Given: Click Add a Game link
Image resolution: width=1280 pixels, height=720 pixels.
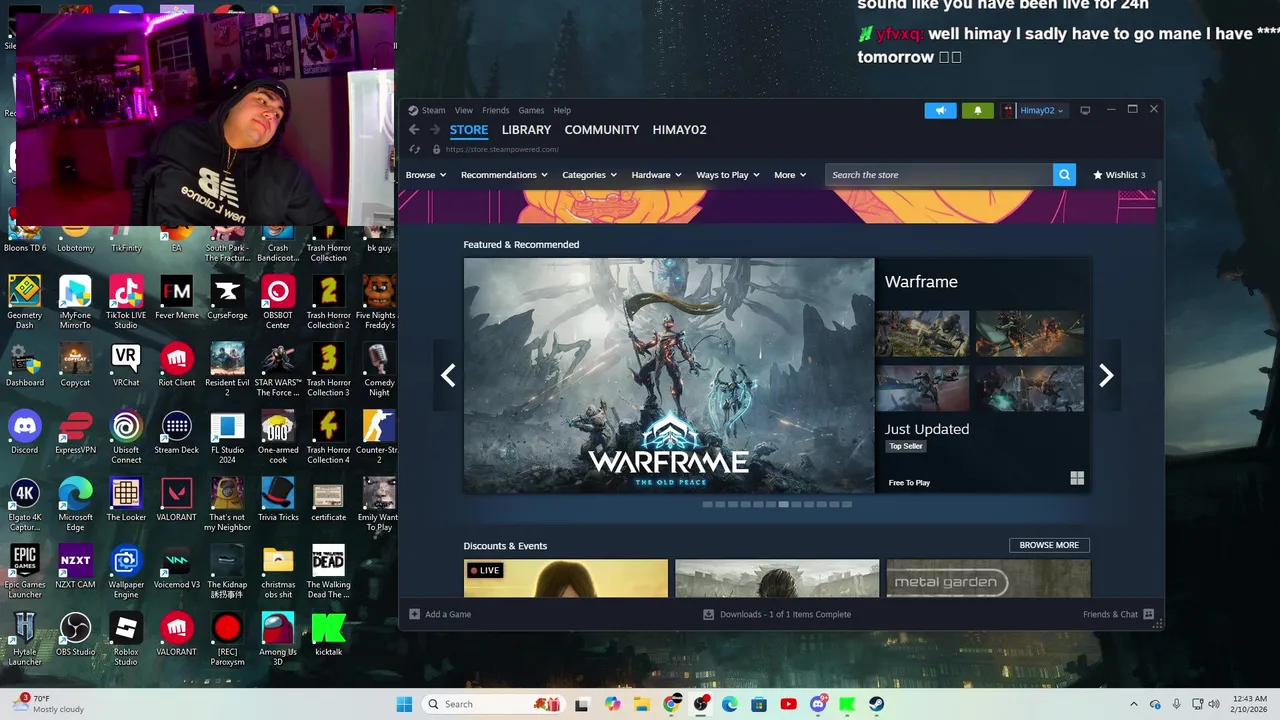Looking at the screenshot, I should [x=448, y=614].
